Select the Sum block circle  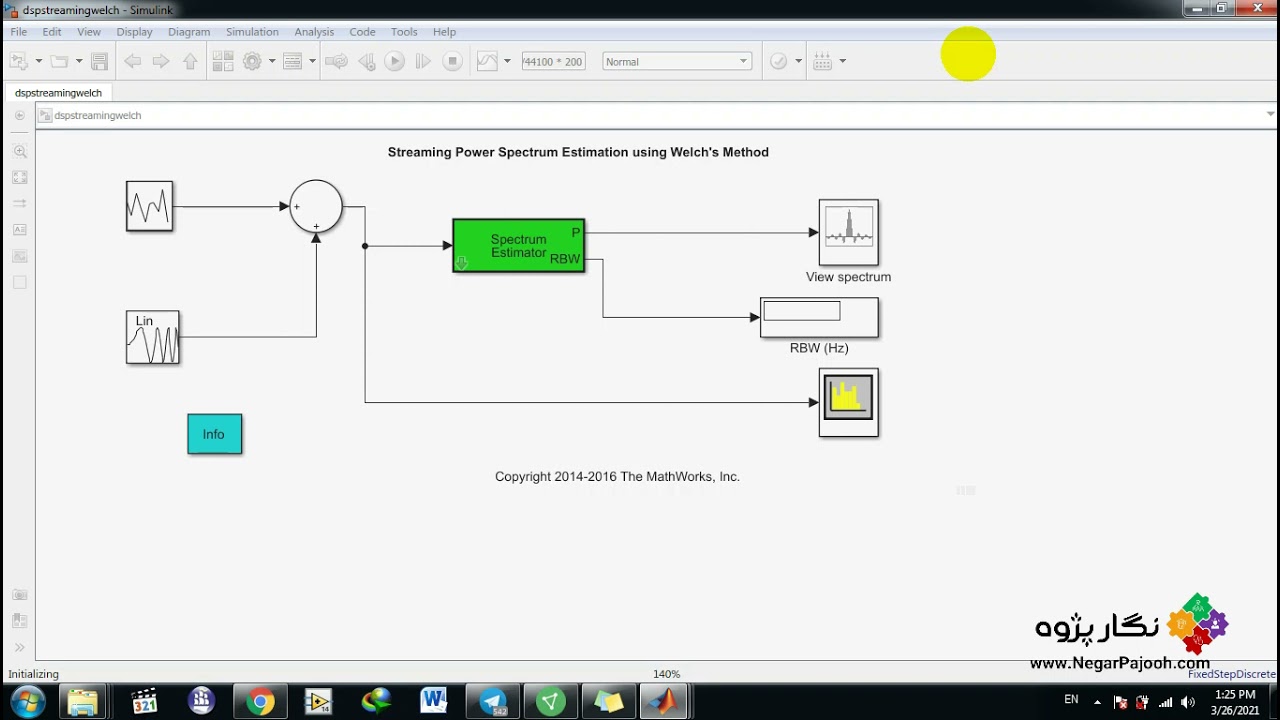click(x=316, y=207)
